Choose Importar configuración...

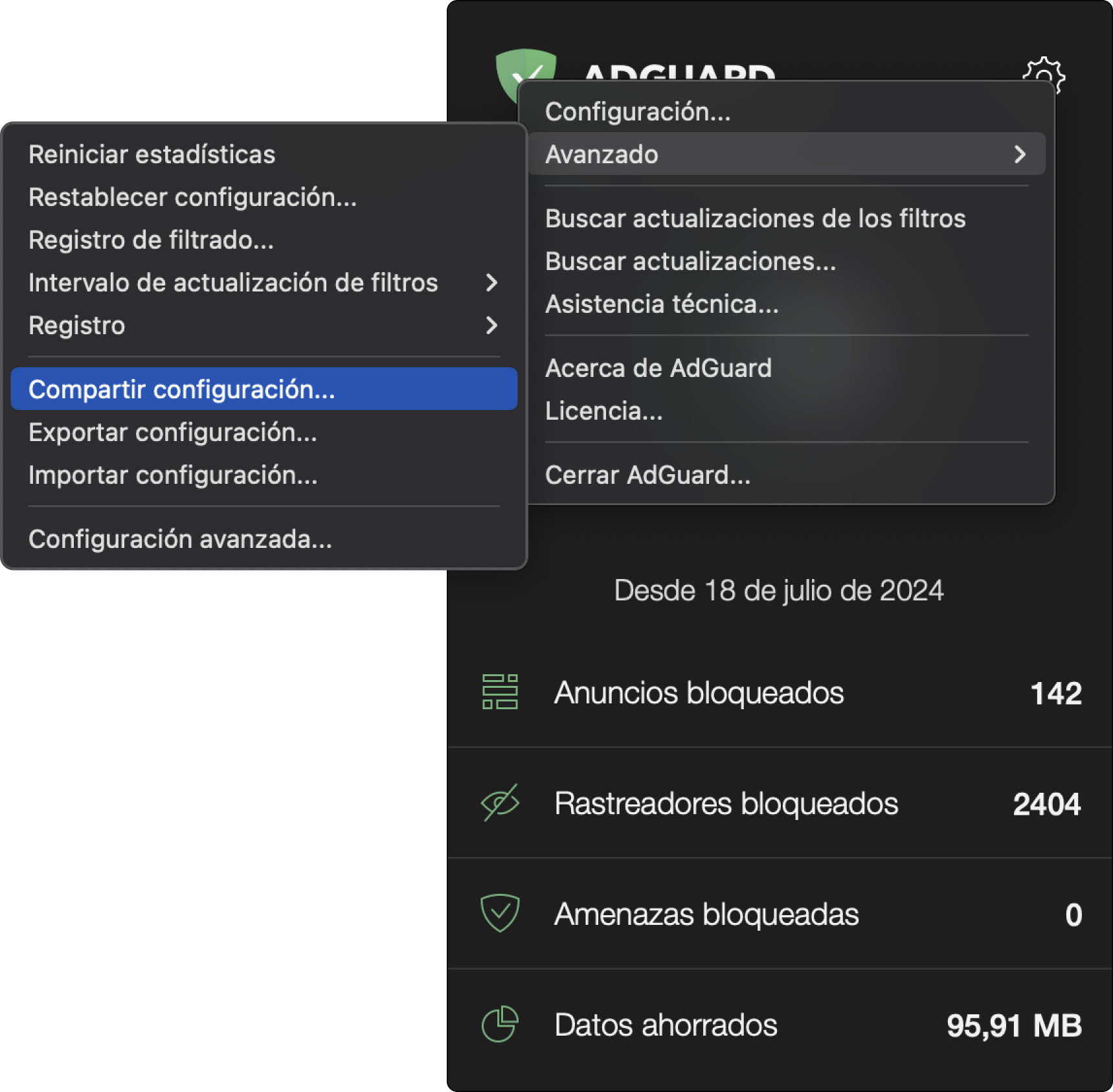[264, 475]
